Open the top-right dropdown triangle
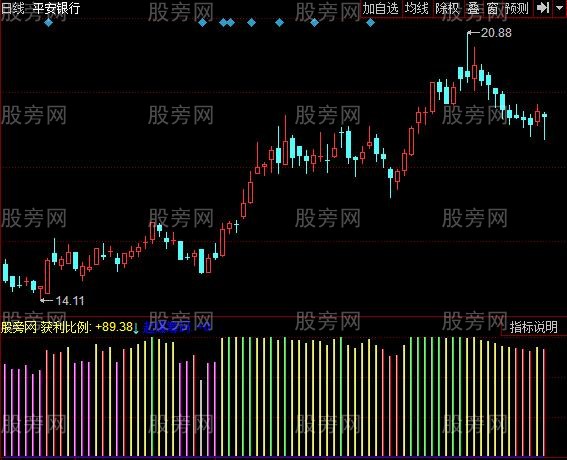Screen dimensions: 567x460 [x=559, y=7]
